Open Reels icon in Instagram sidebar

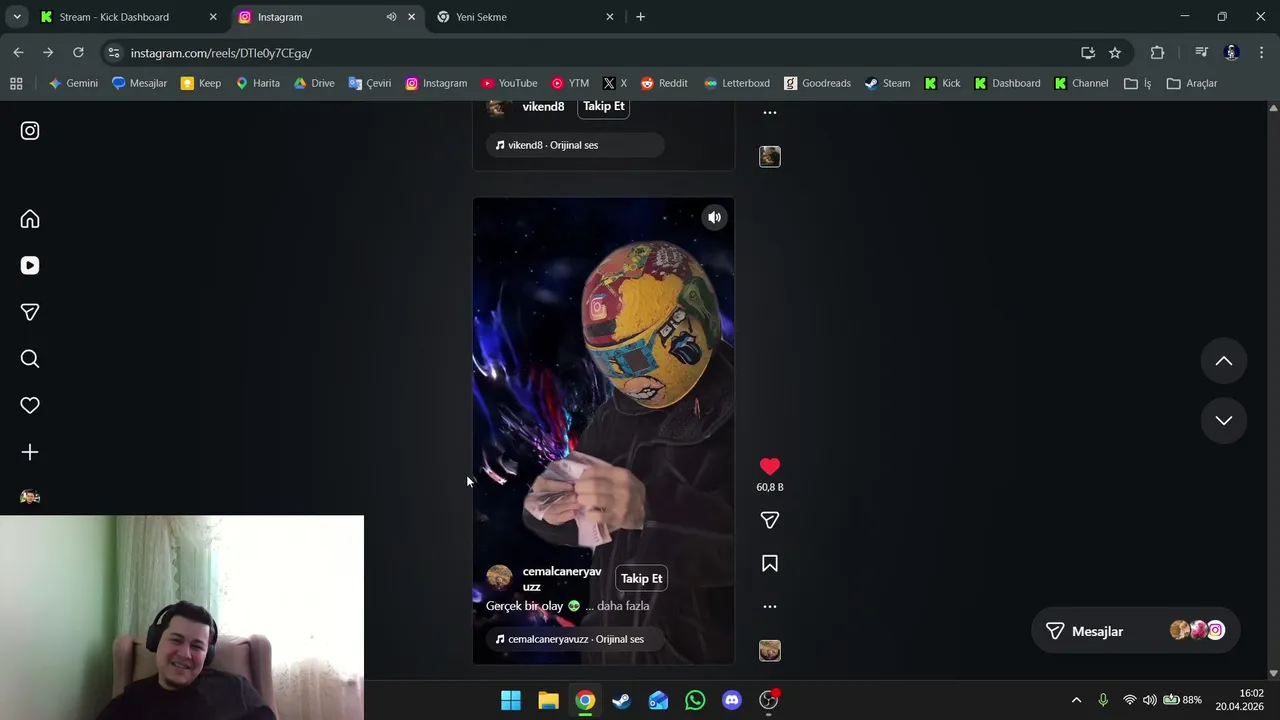30,265
